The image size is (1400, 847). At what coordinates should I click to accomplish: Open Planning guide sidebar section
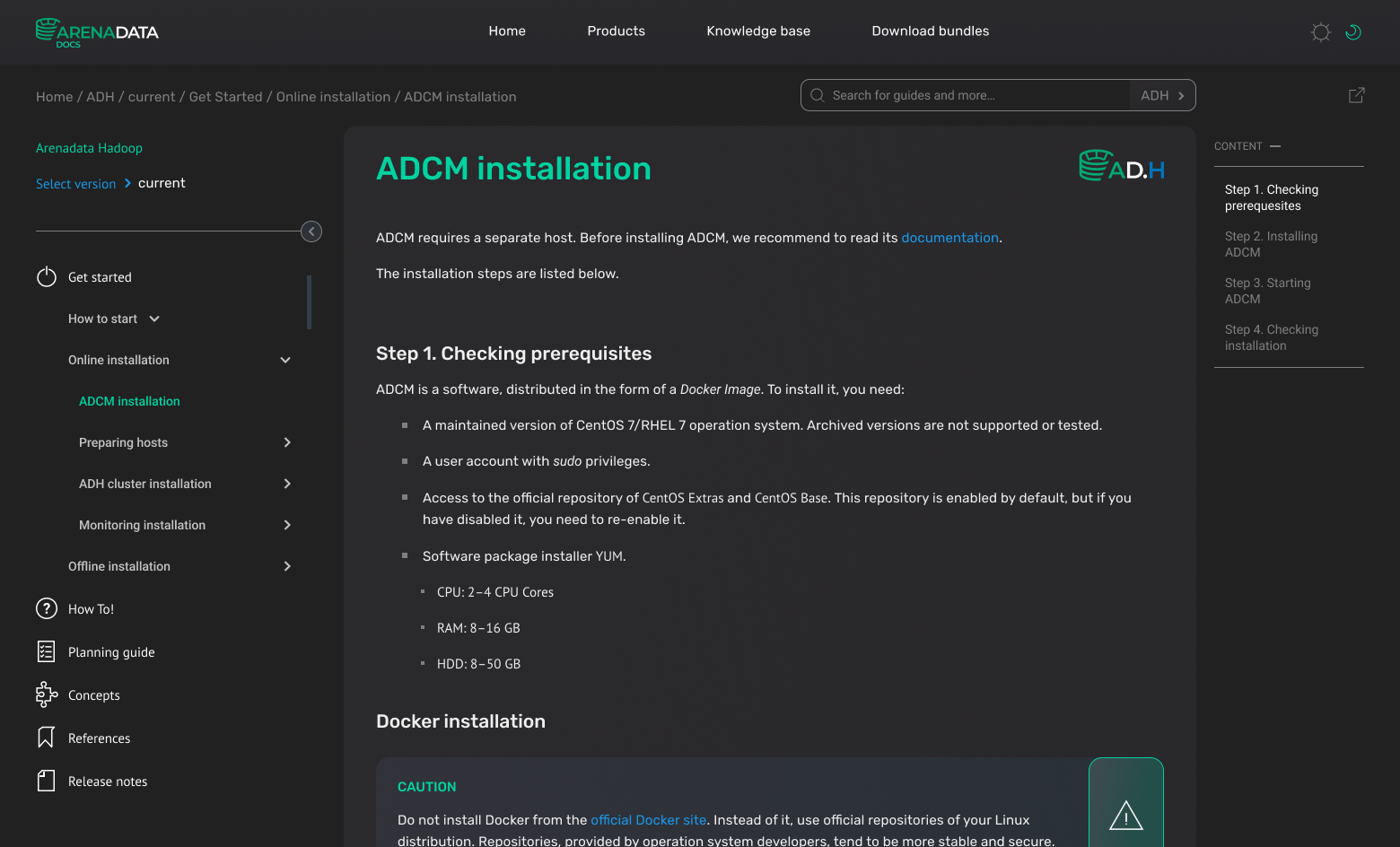pos(111,652)
